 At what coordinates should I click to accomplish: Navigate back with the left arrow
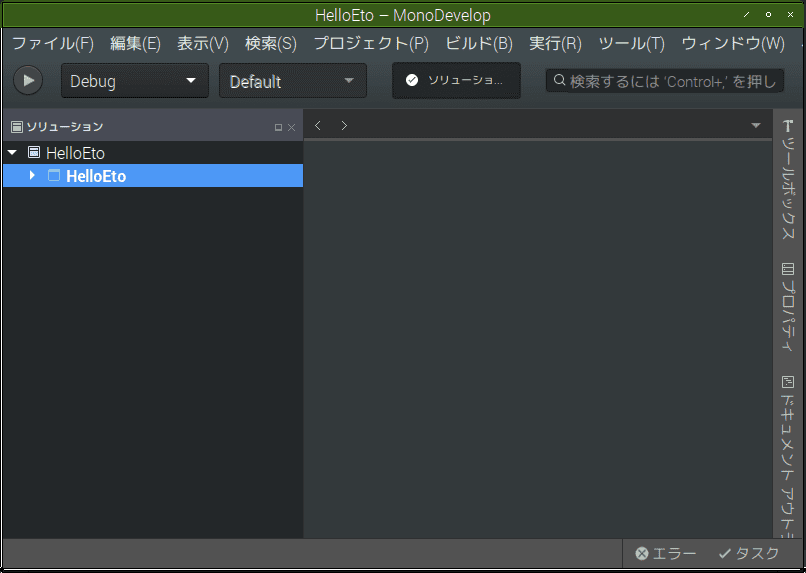click(x=318, y=125)
